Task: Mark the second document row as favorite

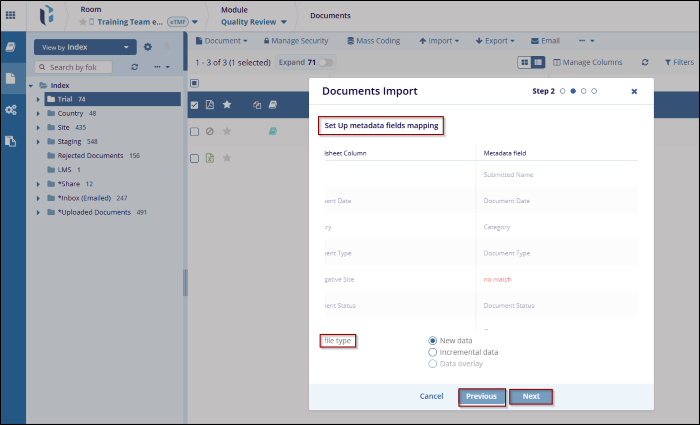Action: (x=227, y=131)
